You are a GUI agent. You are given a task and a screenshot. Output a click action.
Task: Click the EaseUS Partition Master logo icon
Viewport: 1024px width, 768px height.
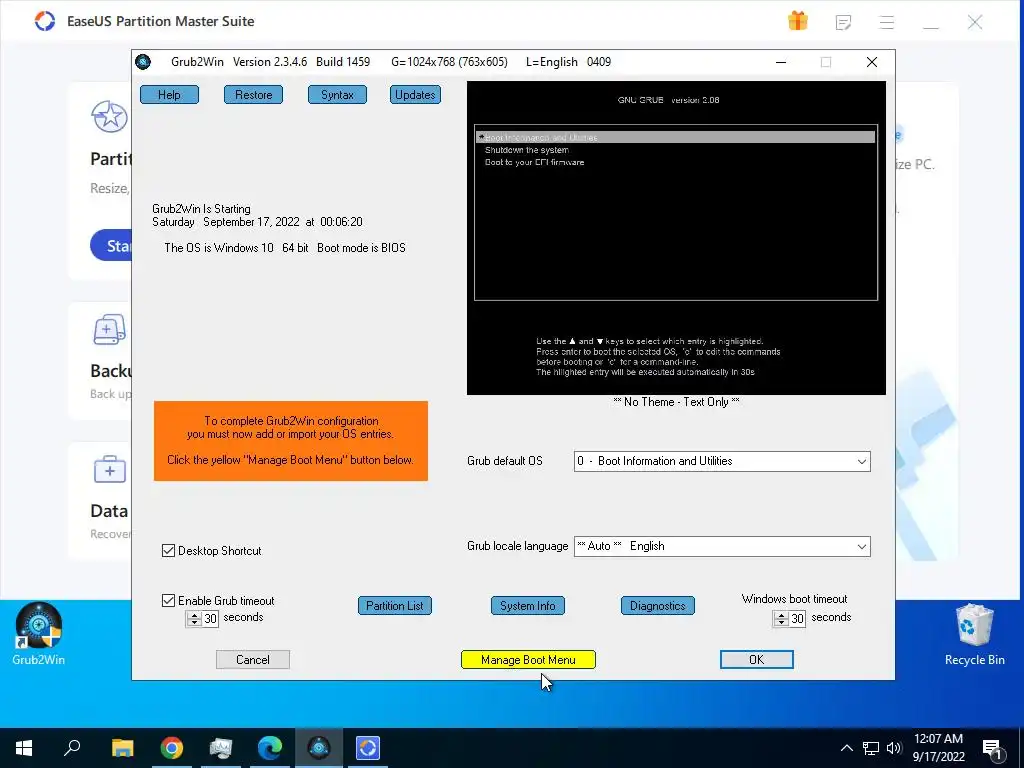click(x=44, y=21)
